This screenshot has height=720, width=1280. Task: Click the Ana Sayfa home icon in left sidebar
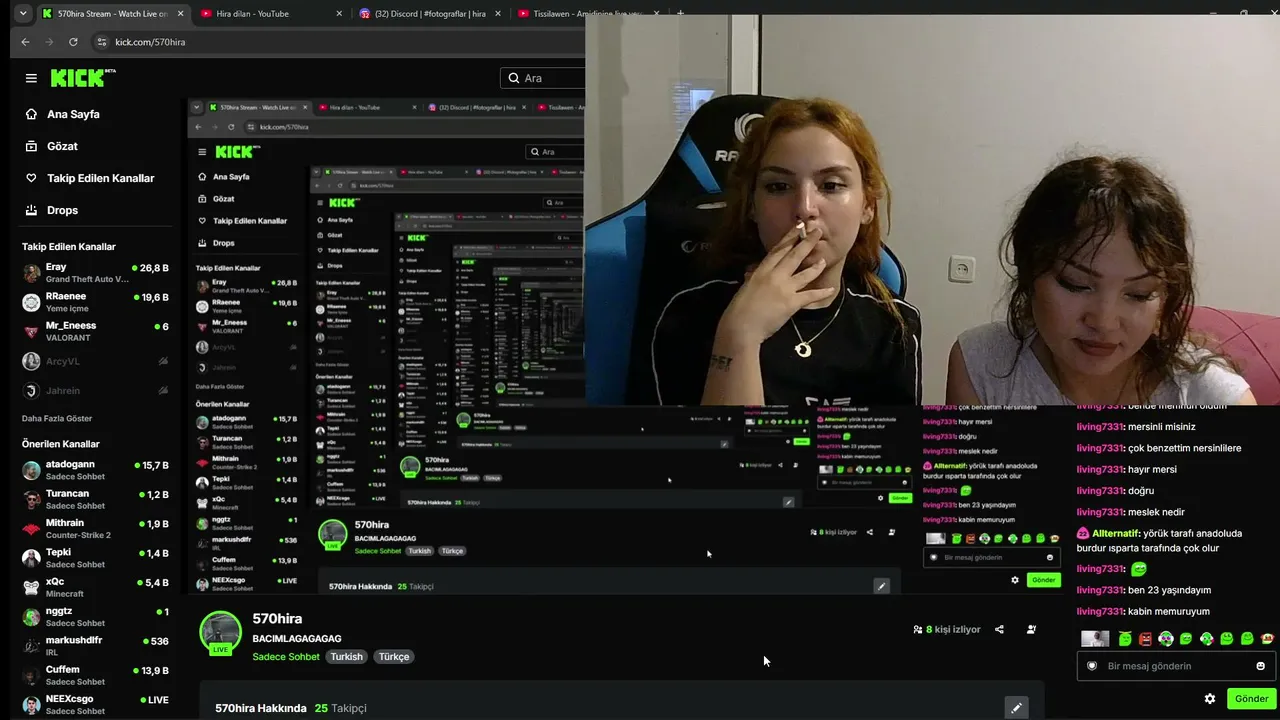coord(31,114)
